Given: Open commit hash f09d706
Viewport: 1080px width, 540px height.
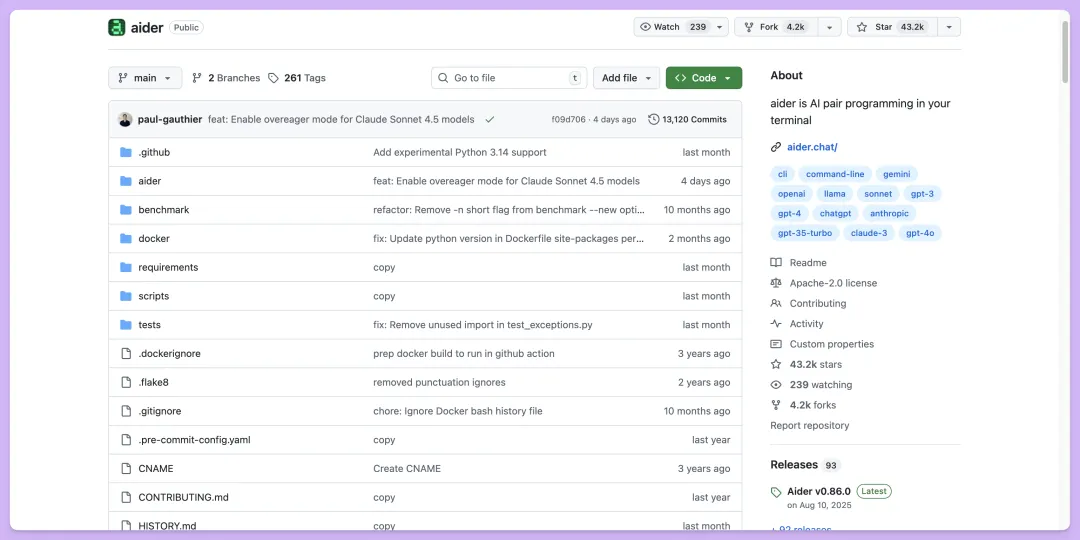Looking at the screenshot, I should (x=570, y=119).
